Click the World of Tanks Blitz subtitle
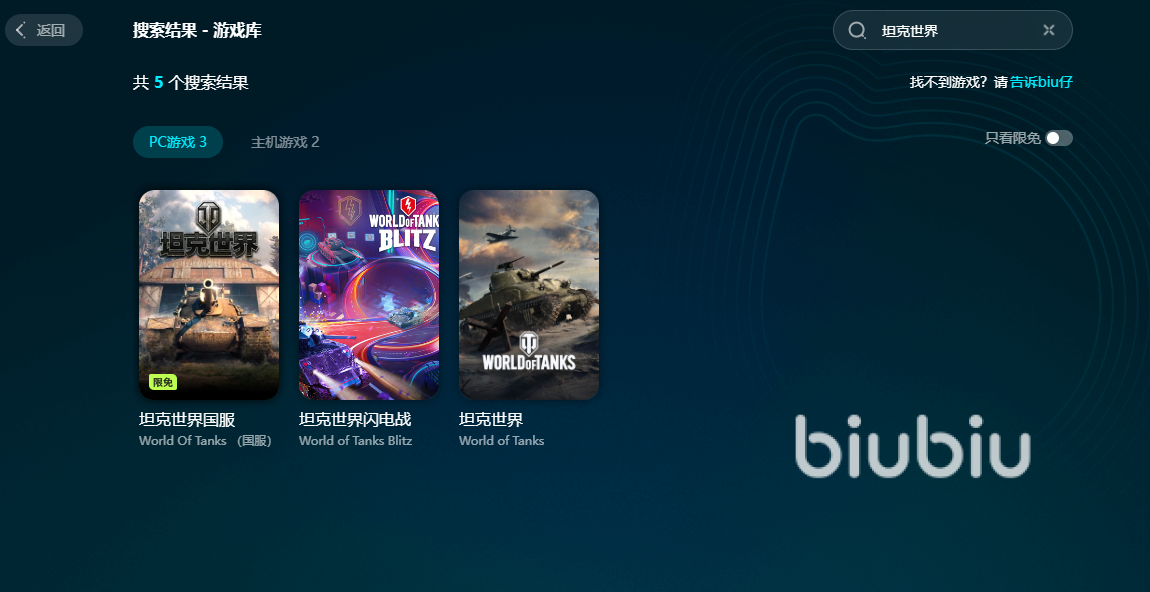 coord(356,441)
